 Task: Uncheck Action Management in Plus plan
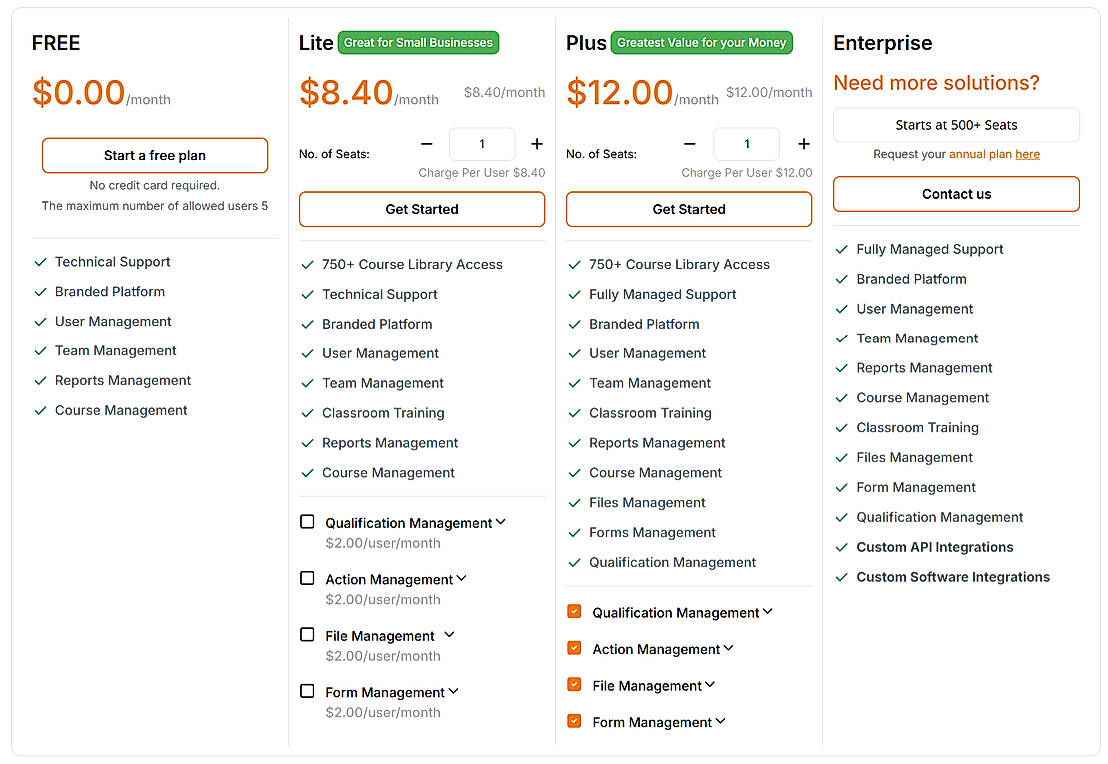(574, 648)
